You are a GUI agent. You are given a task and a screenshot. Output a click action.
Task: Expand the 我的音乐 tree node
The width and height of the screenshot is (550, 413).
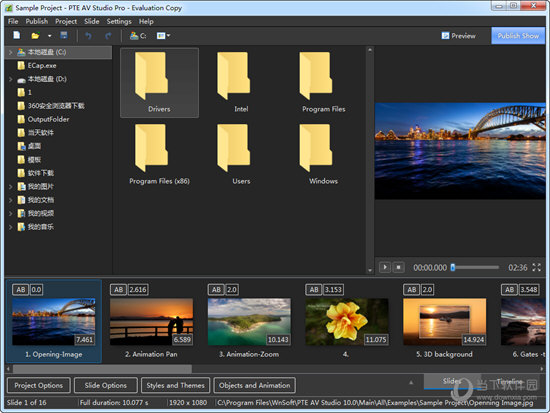11,227
